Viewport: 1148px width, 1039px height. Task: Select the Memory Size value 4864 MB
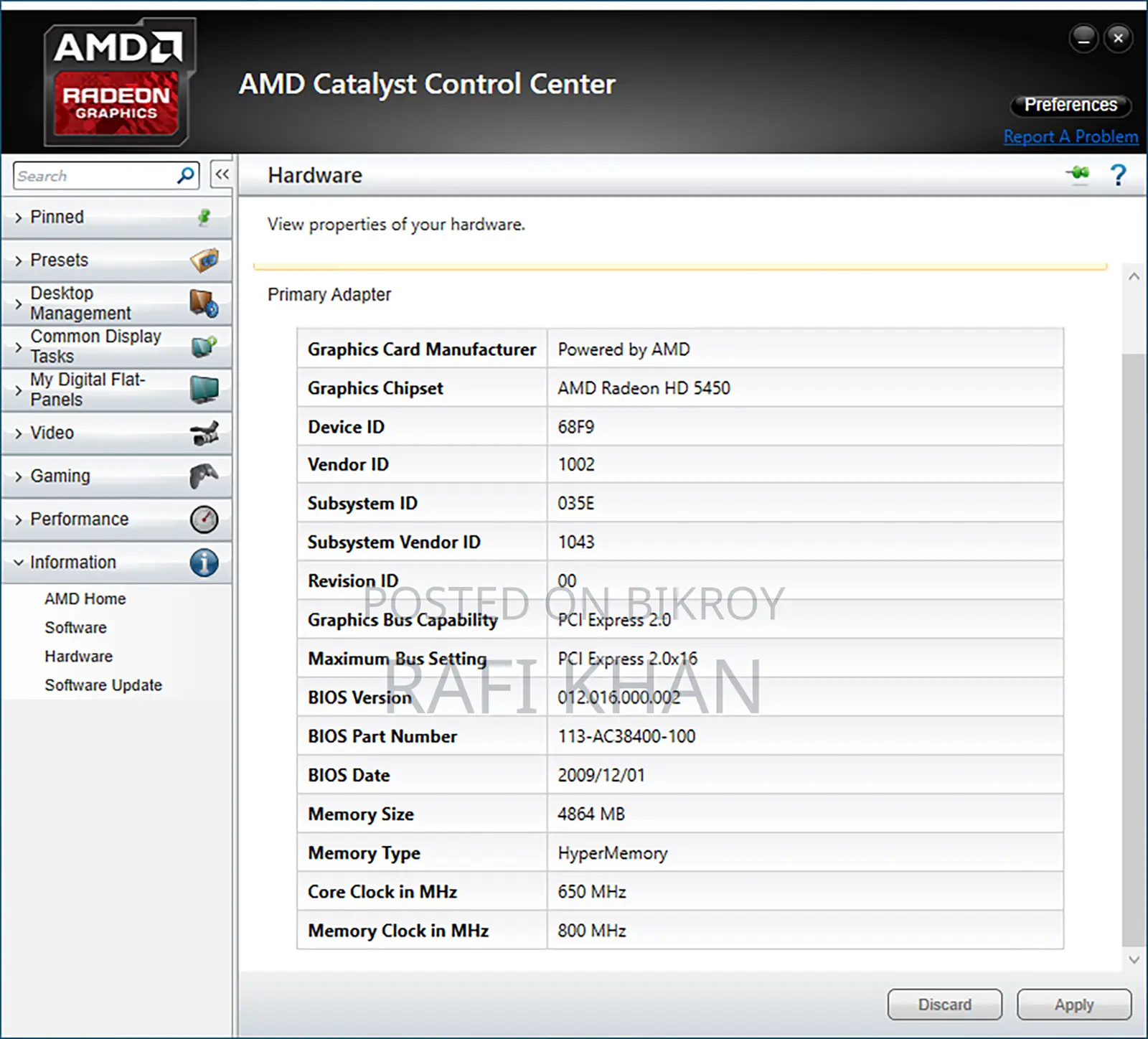(x=591, y=814)
